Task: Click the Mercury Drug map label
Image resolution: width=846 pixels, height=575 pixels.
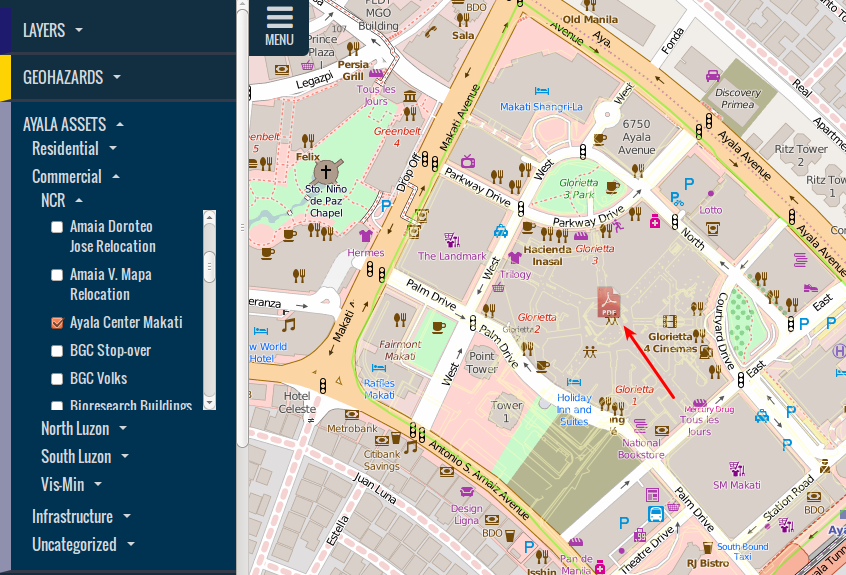Action: [709, 409]
